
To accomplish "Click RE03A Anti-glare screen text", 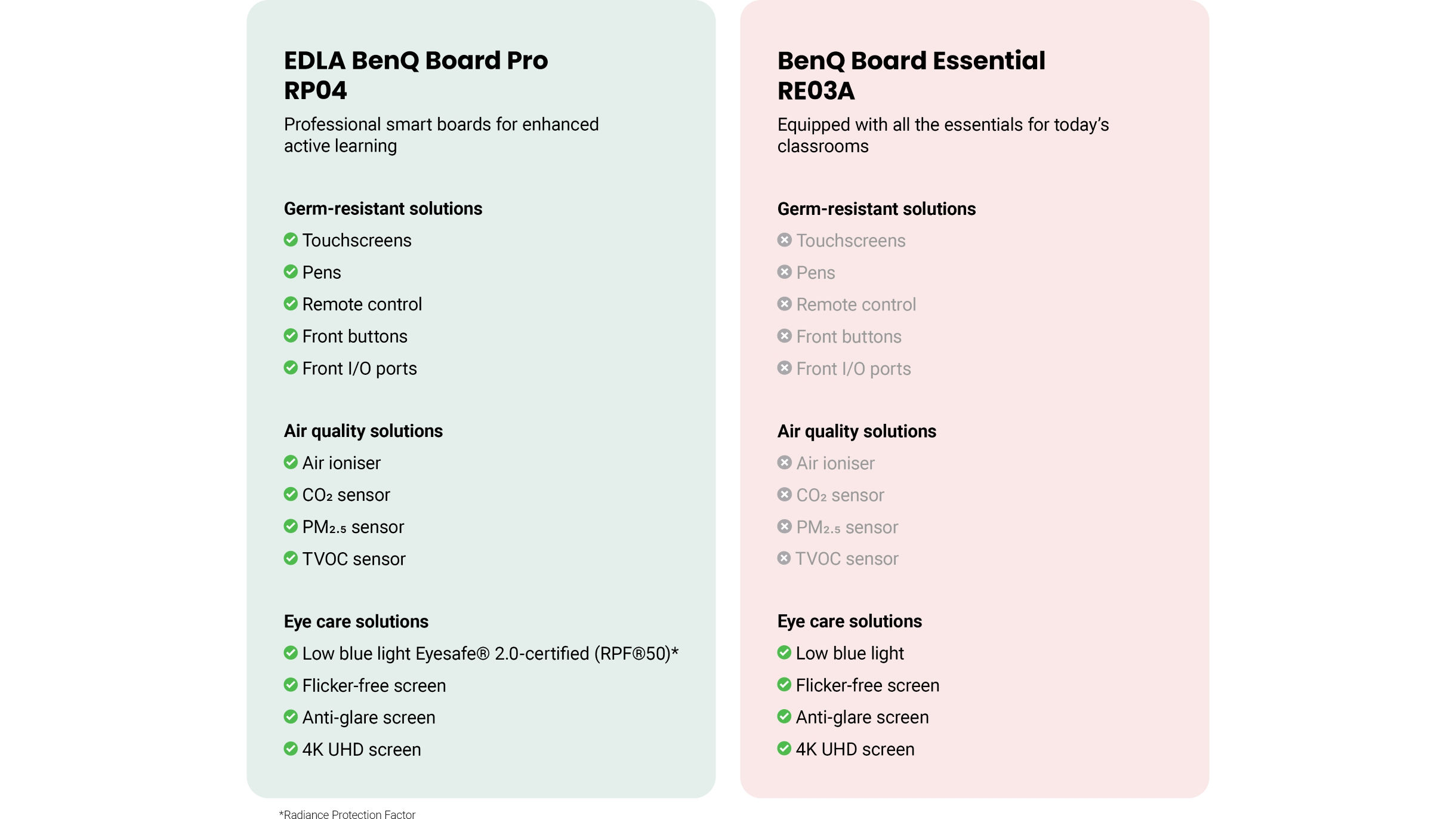I will [862, 717].
